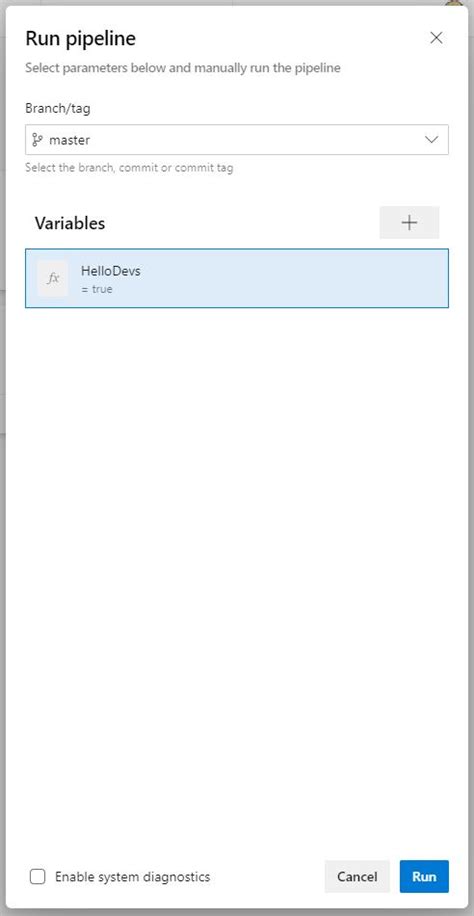Close the Run pipeline panel with X
474x916 pixels.
click(436, 39)
